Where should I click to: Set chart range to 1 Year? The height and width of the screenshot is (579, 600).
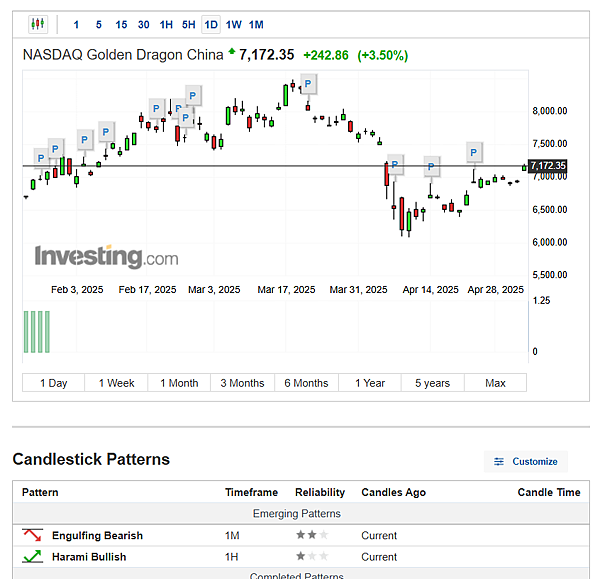click(370, 383)
